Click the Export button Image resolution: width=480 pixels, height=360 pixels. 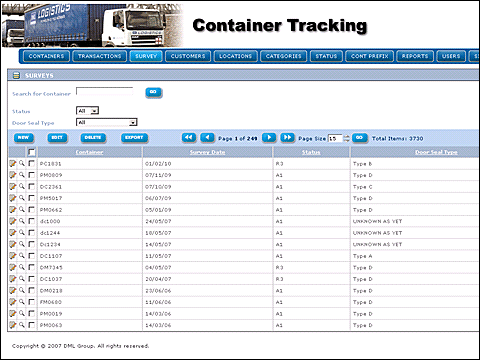coord(134,138)
